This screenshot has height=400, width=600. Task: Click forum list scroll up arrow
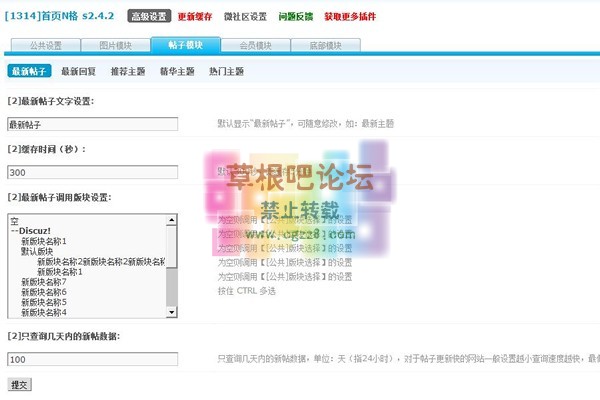pyautogui.click(x=171, y=220)
